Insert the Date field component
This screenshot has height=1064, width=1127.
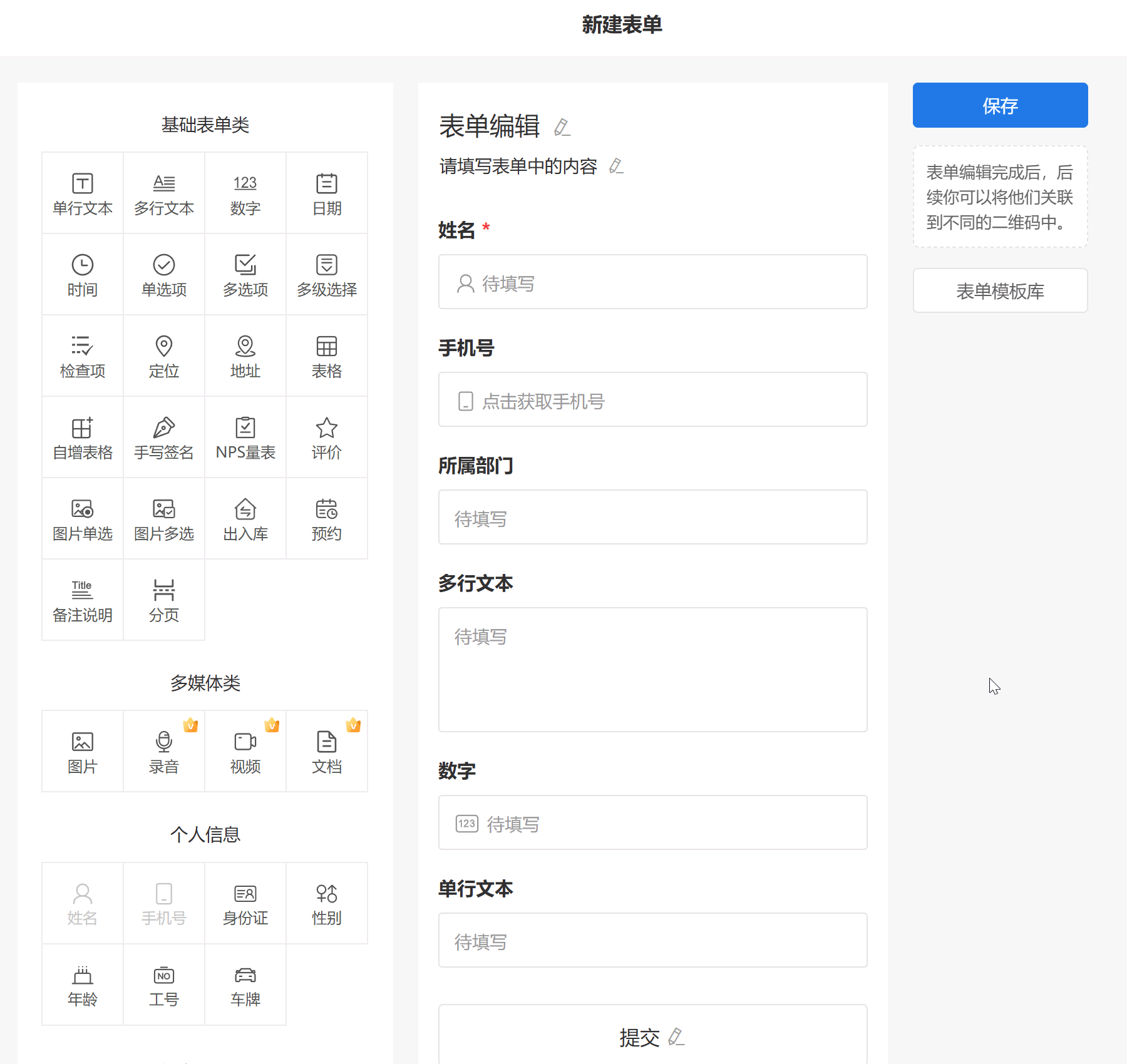[x=326, y=193]
